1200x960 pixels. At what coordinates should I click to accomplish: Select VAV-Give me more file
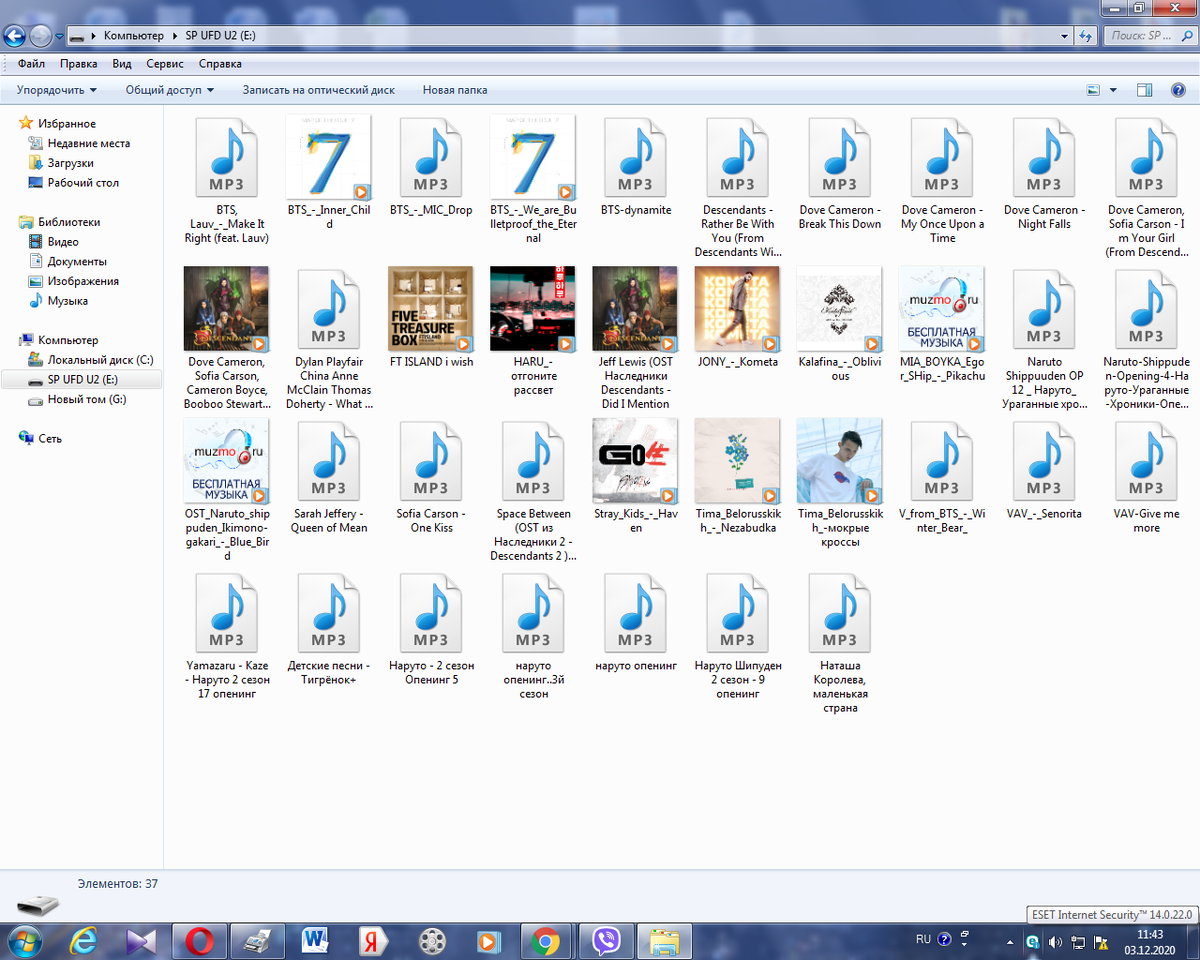[x=1146, y=478]
